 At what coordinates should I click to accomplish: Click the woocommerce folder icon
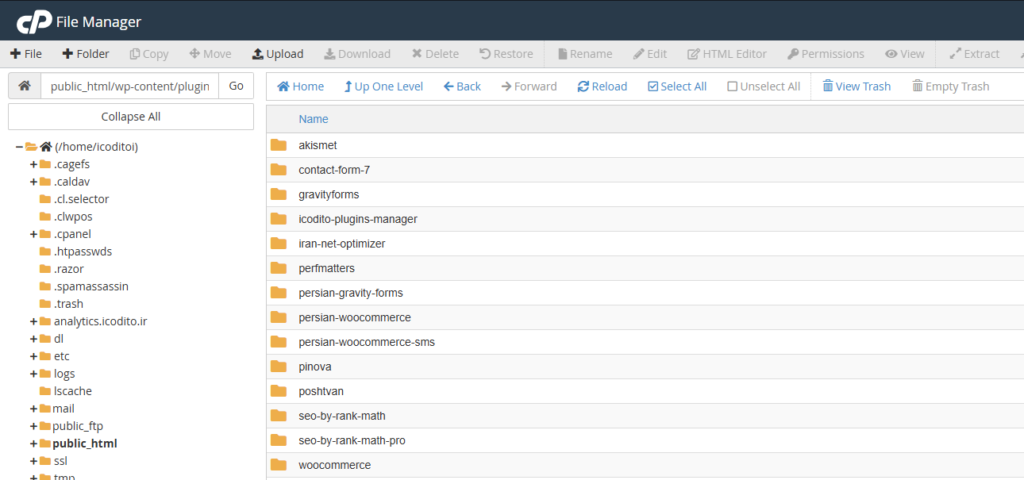[279, 466]
